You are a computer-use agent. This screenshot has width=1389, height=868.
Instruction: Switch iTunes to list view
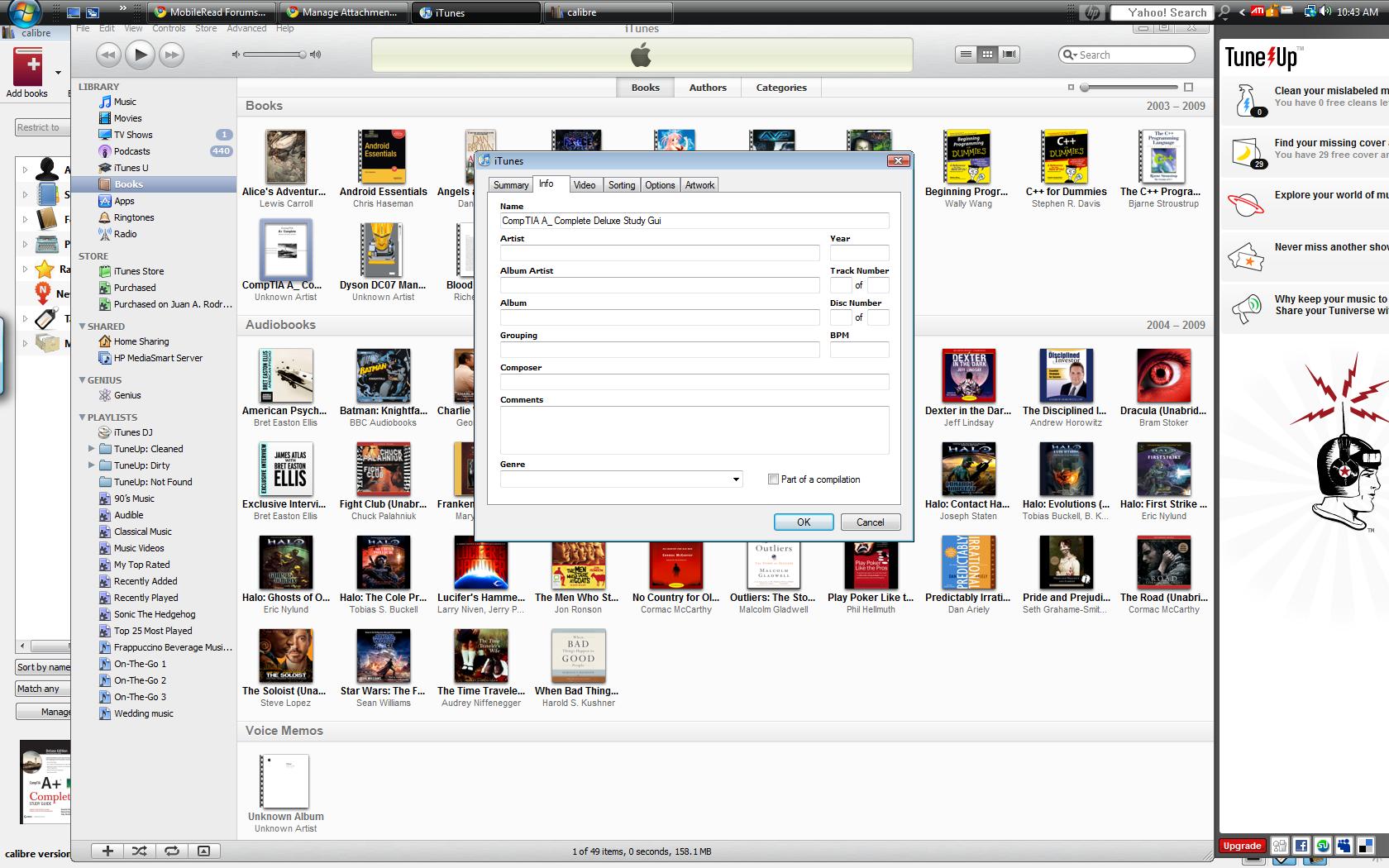[966, 55]
